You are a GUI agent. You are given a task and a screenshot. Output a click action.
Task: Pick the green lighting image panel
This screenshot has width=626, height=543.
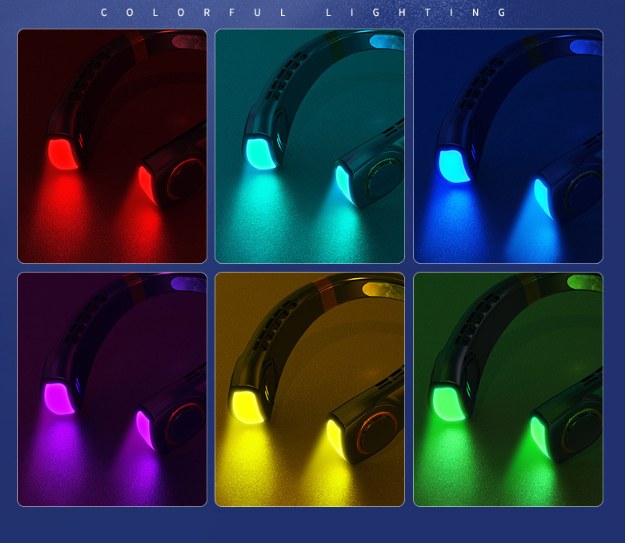click(x=508, y=389)
